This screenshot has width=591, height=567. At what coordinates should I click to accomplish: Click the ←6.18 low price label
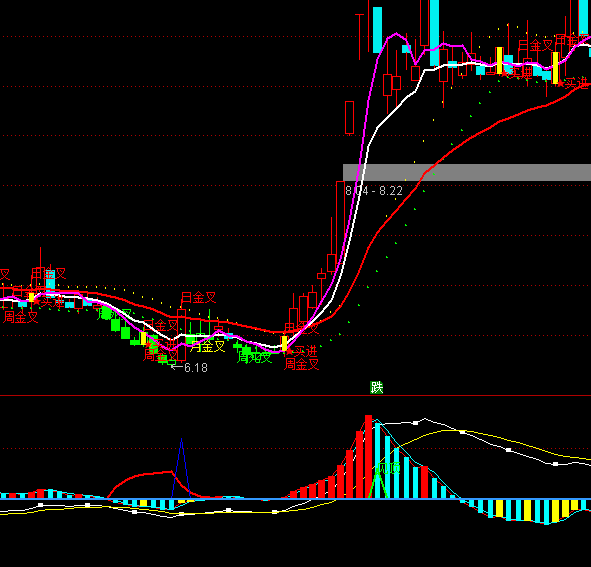click(189, 368)
